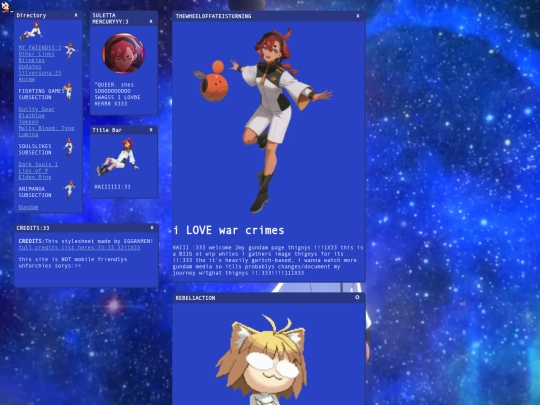This screenshot has width=540, height=405.
Task: Click the Directory window title text
Action: point(31,15)
